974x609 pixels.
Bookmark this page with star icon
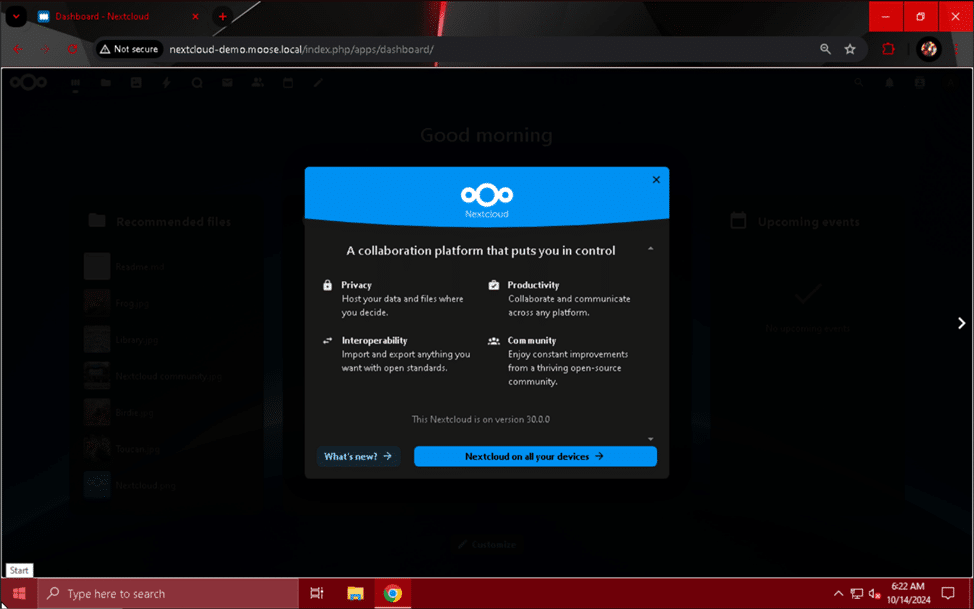850,49
